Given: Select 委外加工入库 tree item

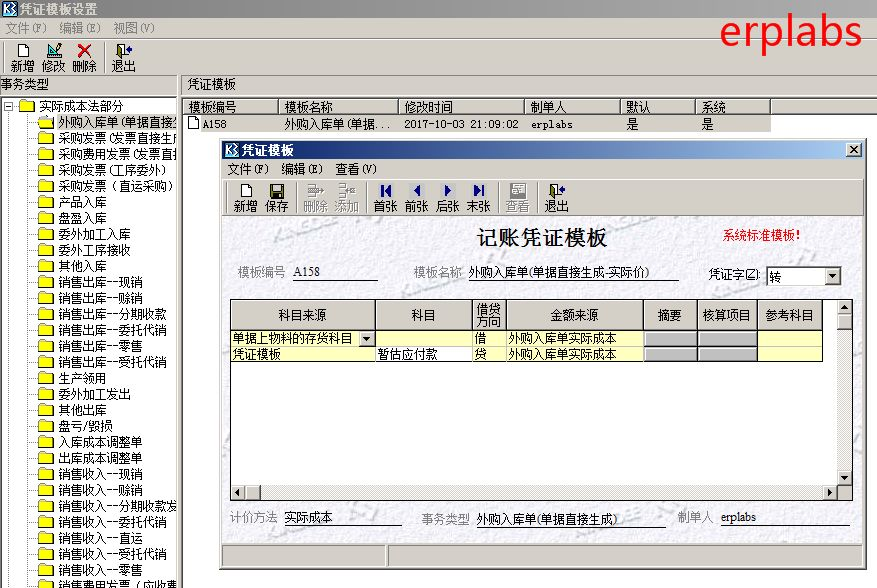Looking at the screenshot, I should pos(94,234).
